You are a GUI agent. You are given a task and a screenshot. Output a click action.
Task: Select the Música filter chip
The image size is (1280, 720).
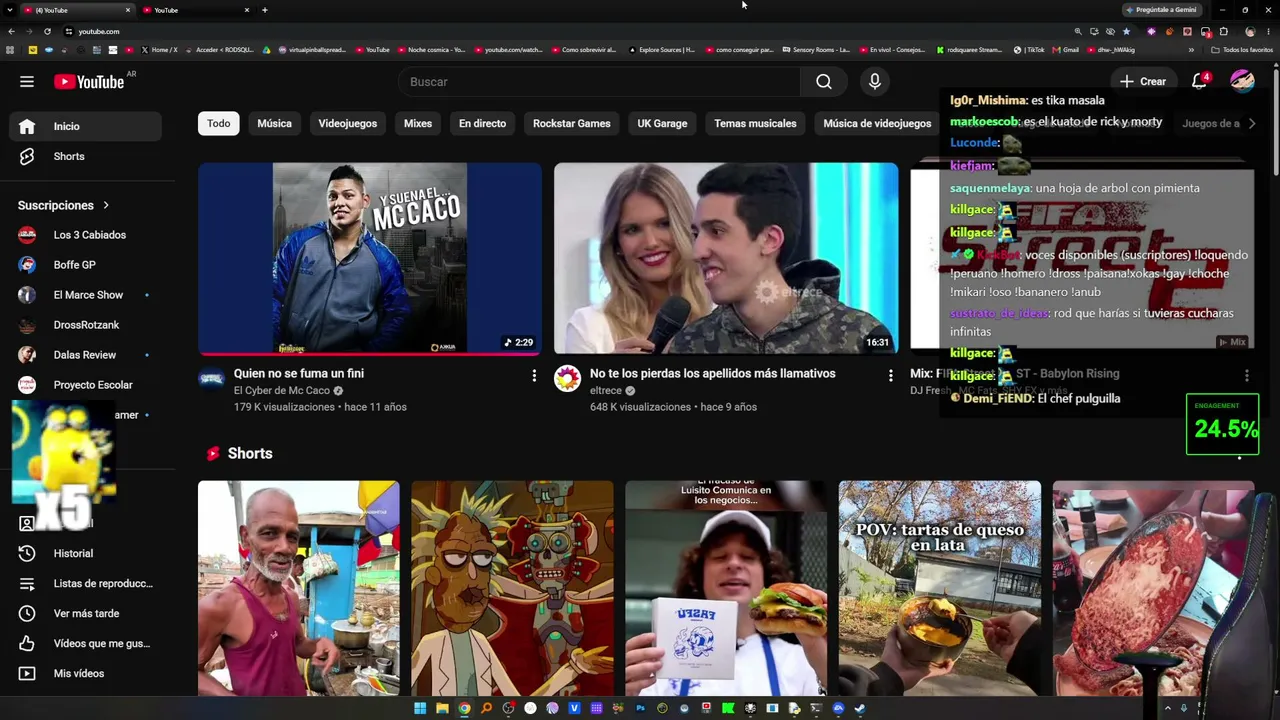274,124
